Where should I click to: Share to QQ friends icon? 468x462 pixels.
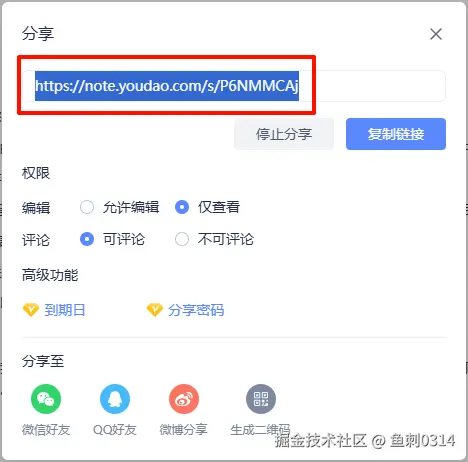115,399
